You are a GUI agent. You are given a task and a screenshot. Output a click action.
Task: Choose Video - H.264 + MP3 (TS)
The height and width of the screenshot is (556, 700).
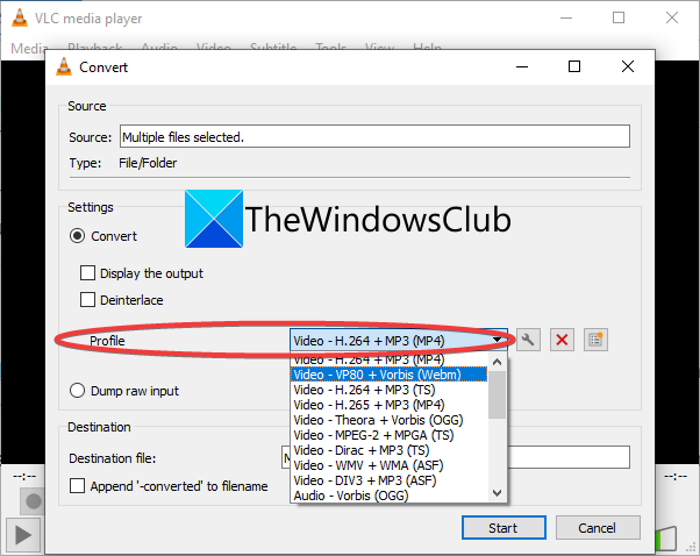click(389, 389)
